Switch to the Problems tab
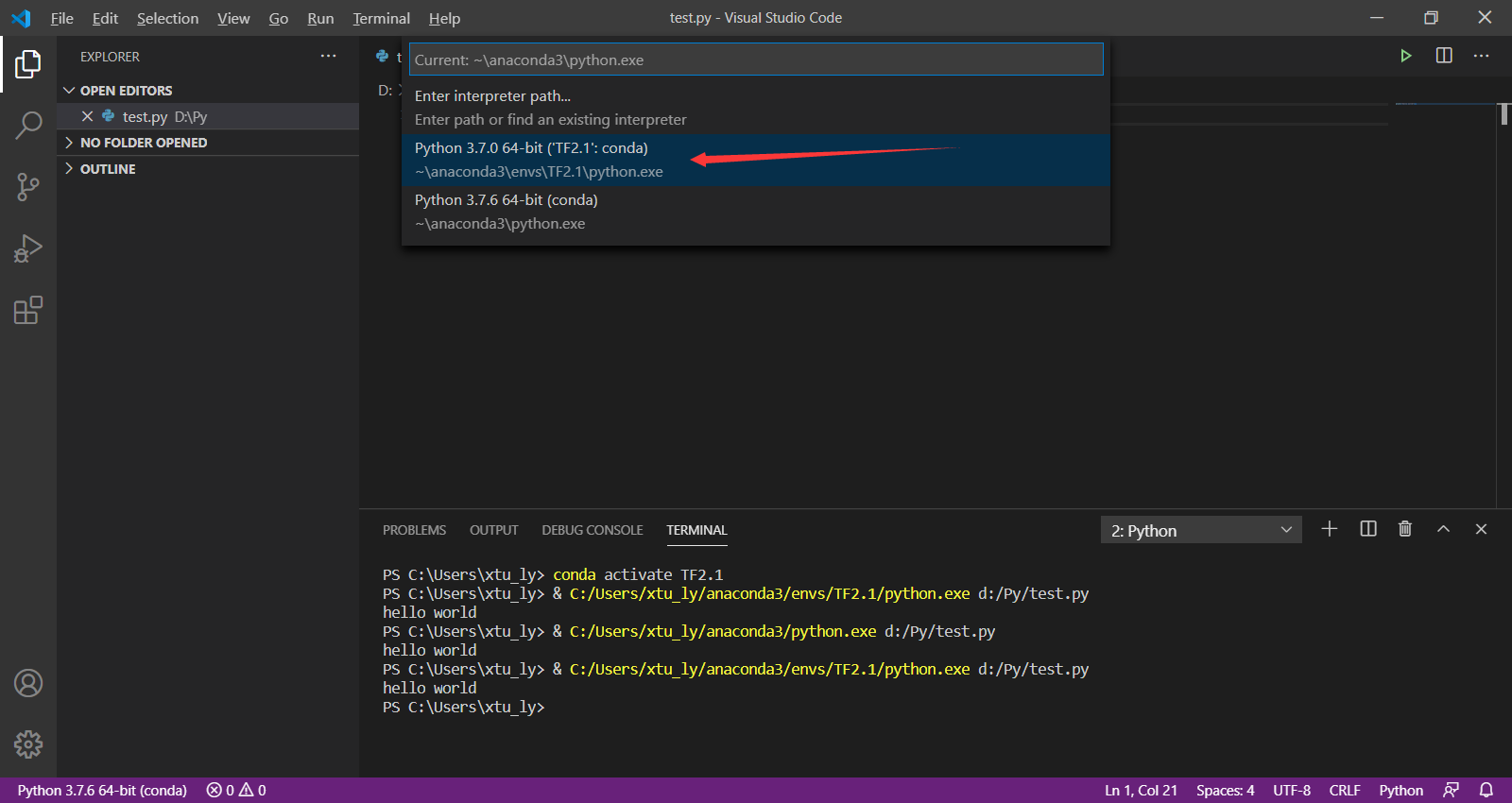 [x=414, y=530]
